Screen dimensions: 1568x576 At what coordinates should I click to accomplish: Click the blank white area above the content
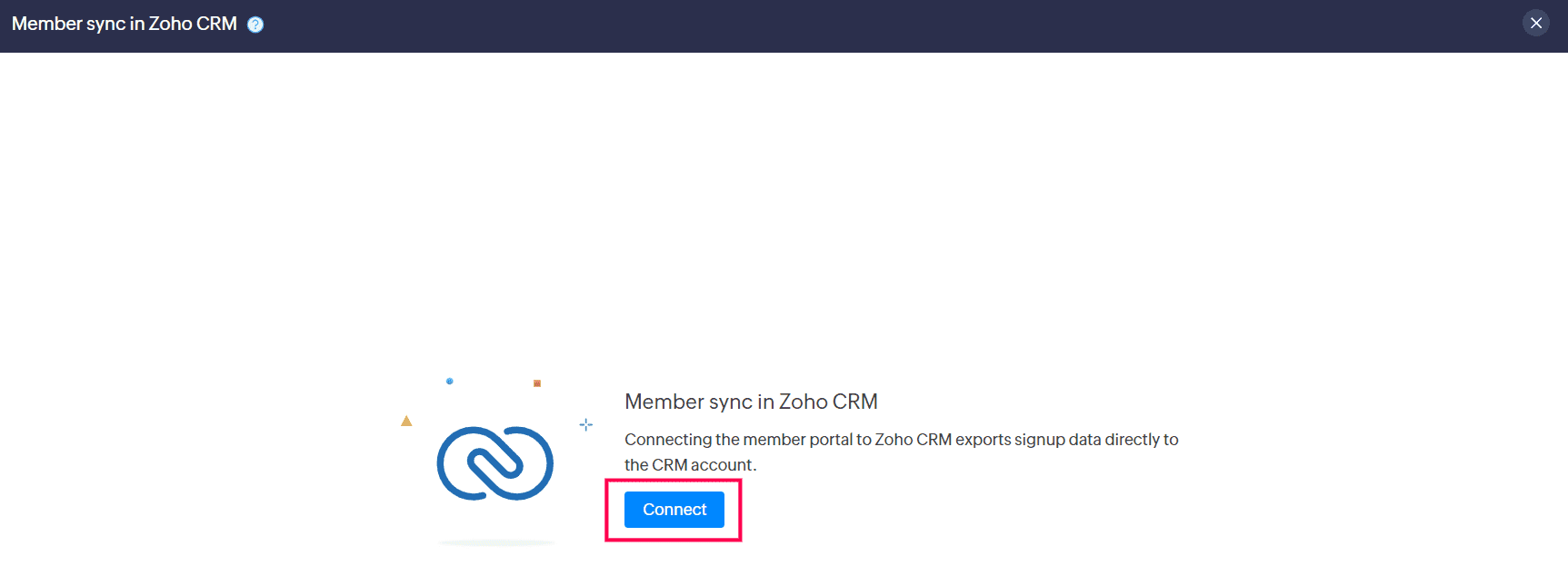pos(782,200)
